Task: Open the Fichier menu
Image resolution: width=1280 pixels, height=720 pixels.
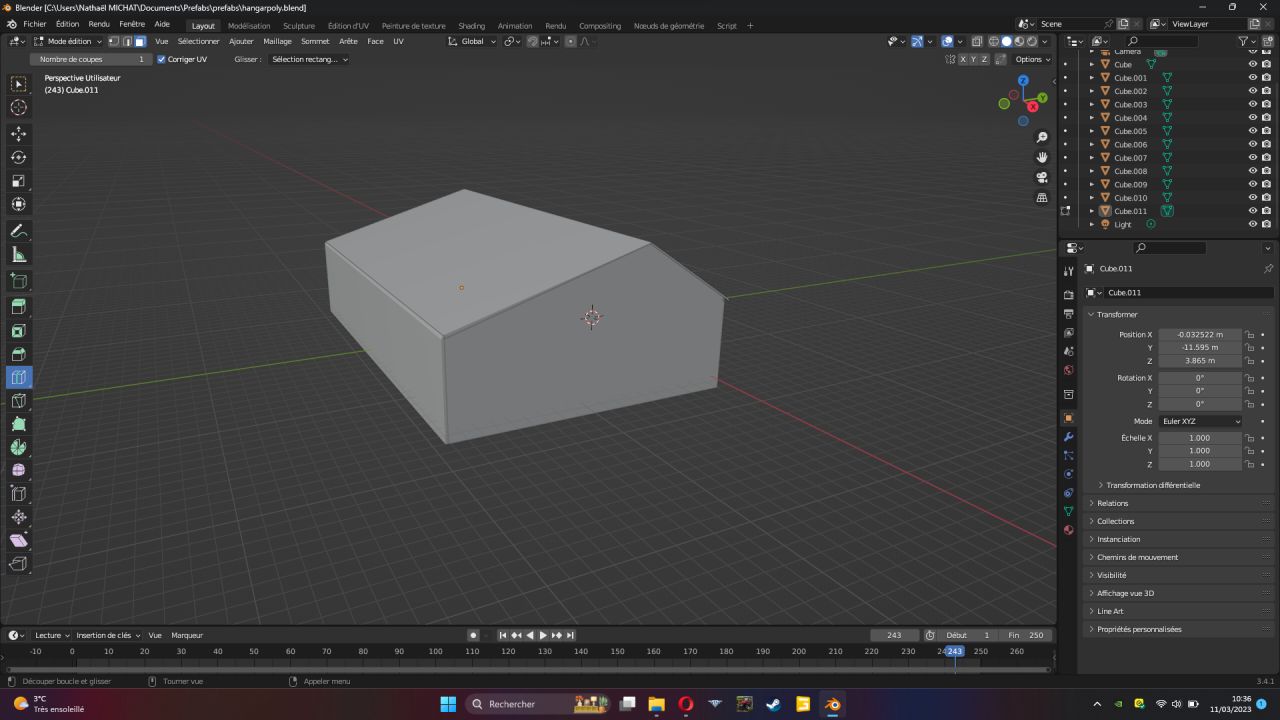Action: point(35,25)
